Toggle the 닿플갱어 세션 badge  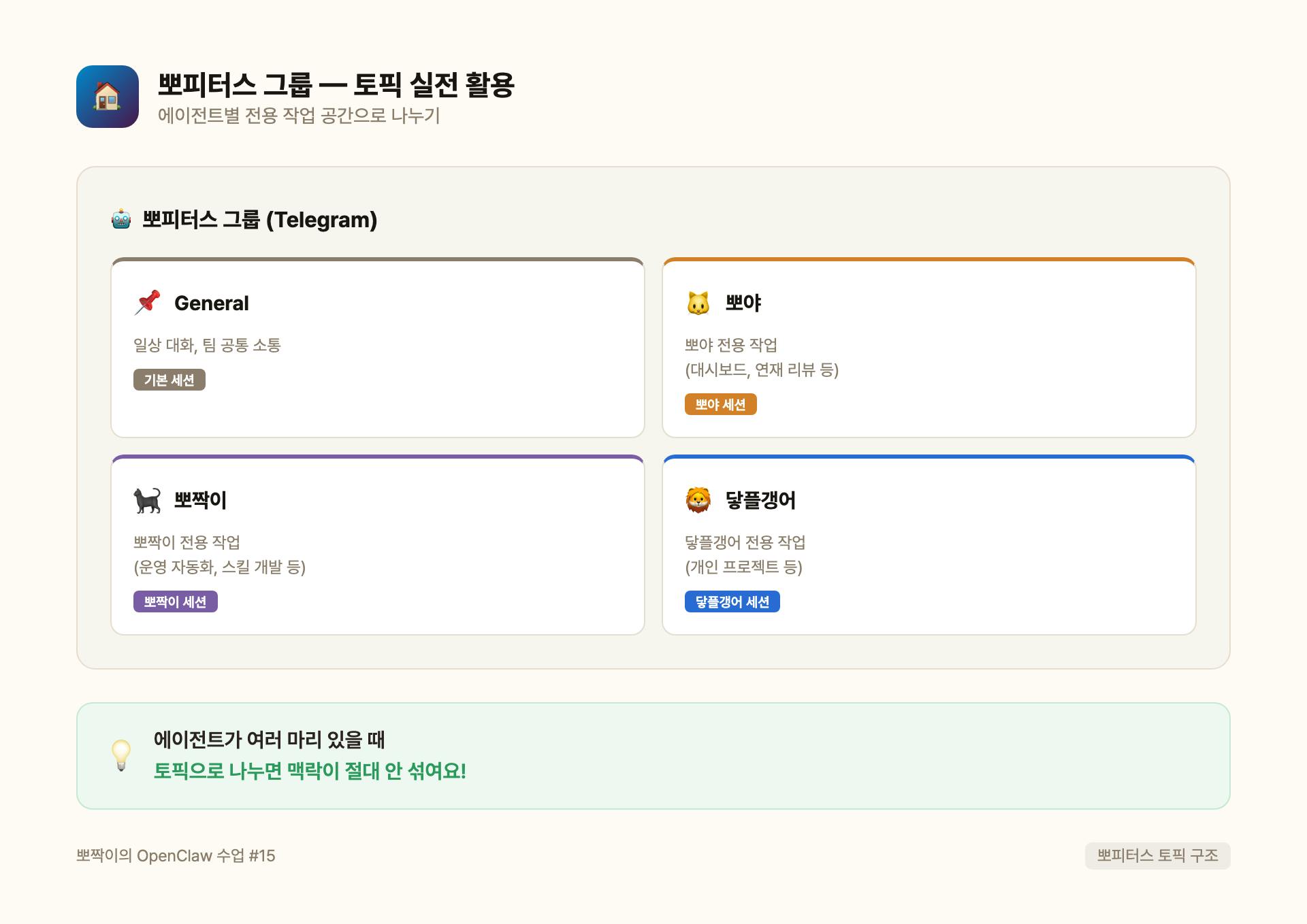click(x=732, y=602)
